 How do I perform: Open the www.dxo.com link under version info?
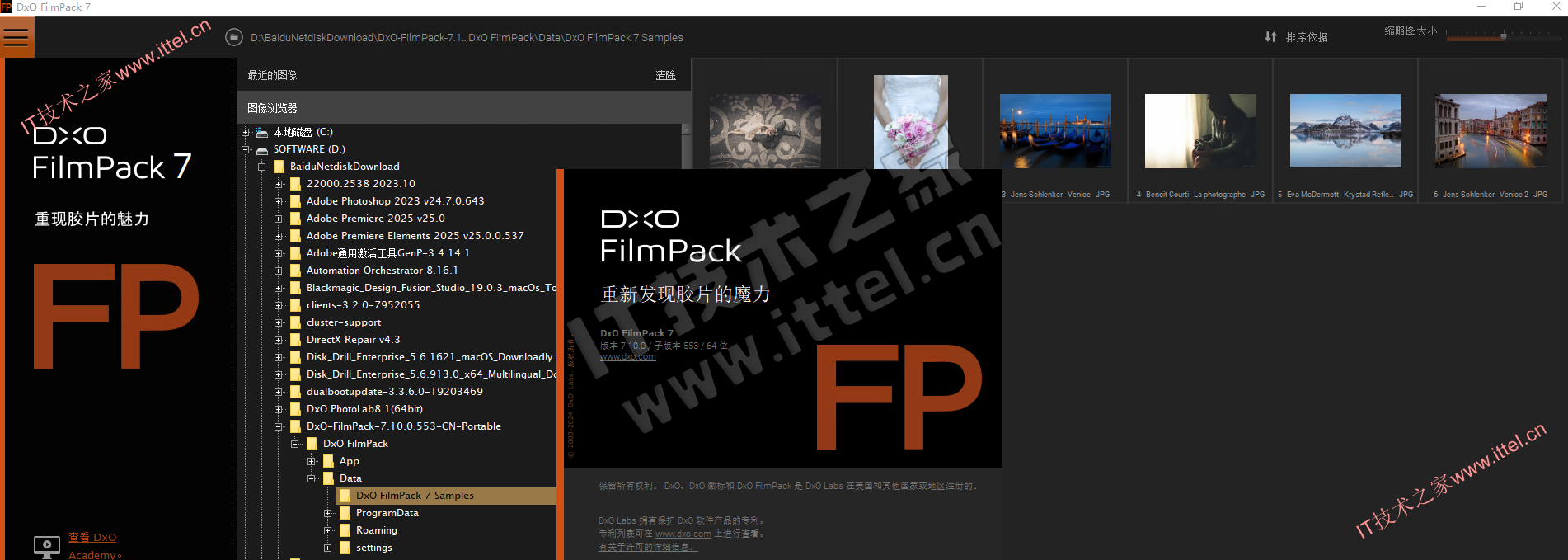coord(628,357)
